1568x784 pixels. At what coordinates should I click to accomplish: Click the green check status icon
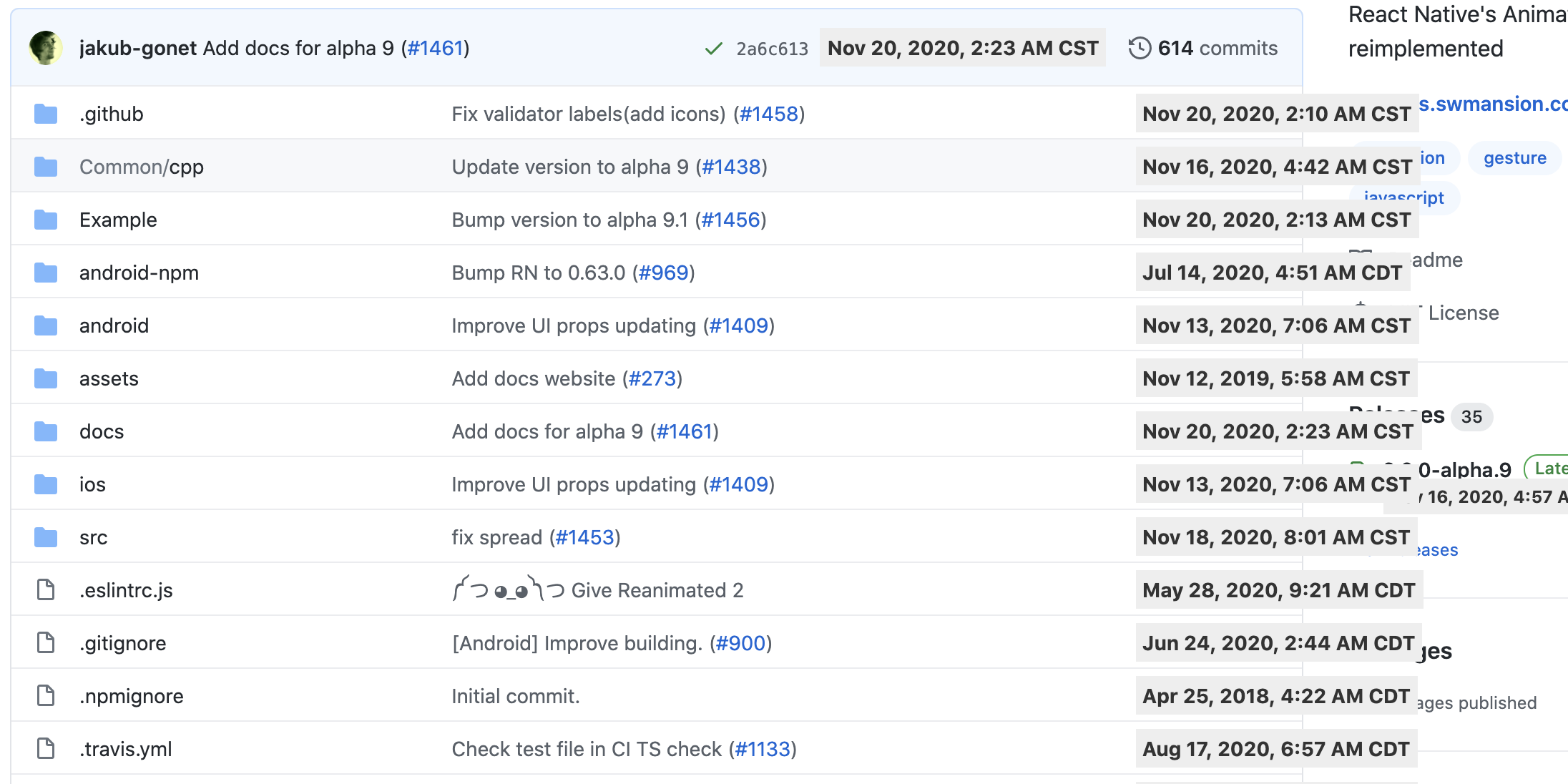(x=713, y=49)
